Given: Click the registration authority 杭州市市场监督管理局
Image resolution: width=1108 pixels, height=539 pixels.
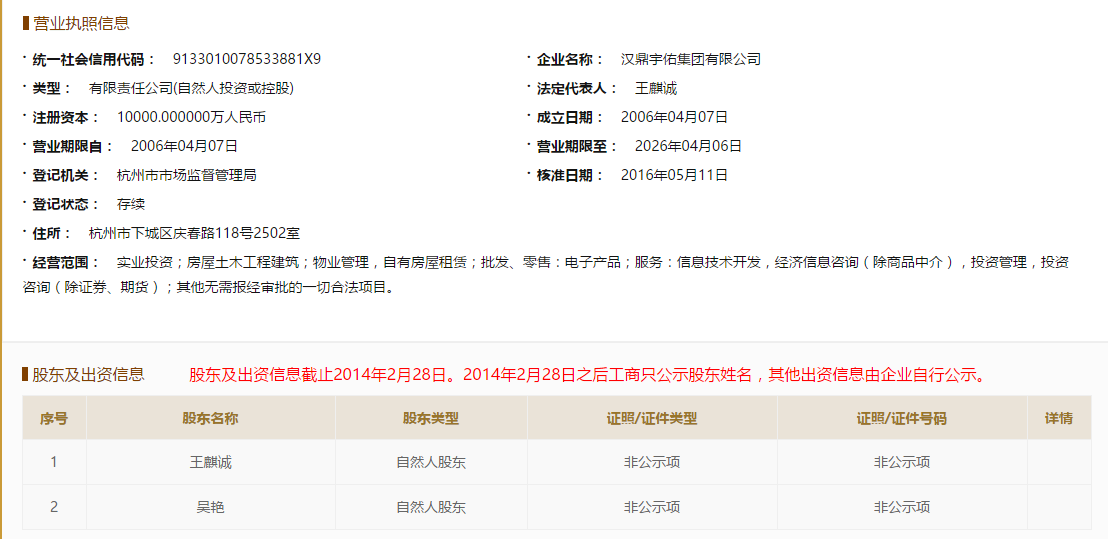Looking at the screenshot, I should 187,175.
